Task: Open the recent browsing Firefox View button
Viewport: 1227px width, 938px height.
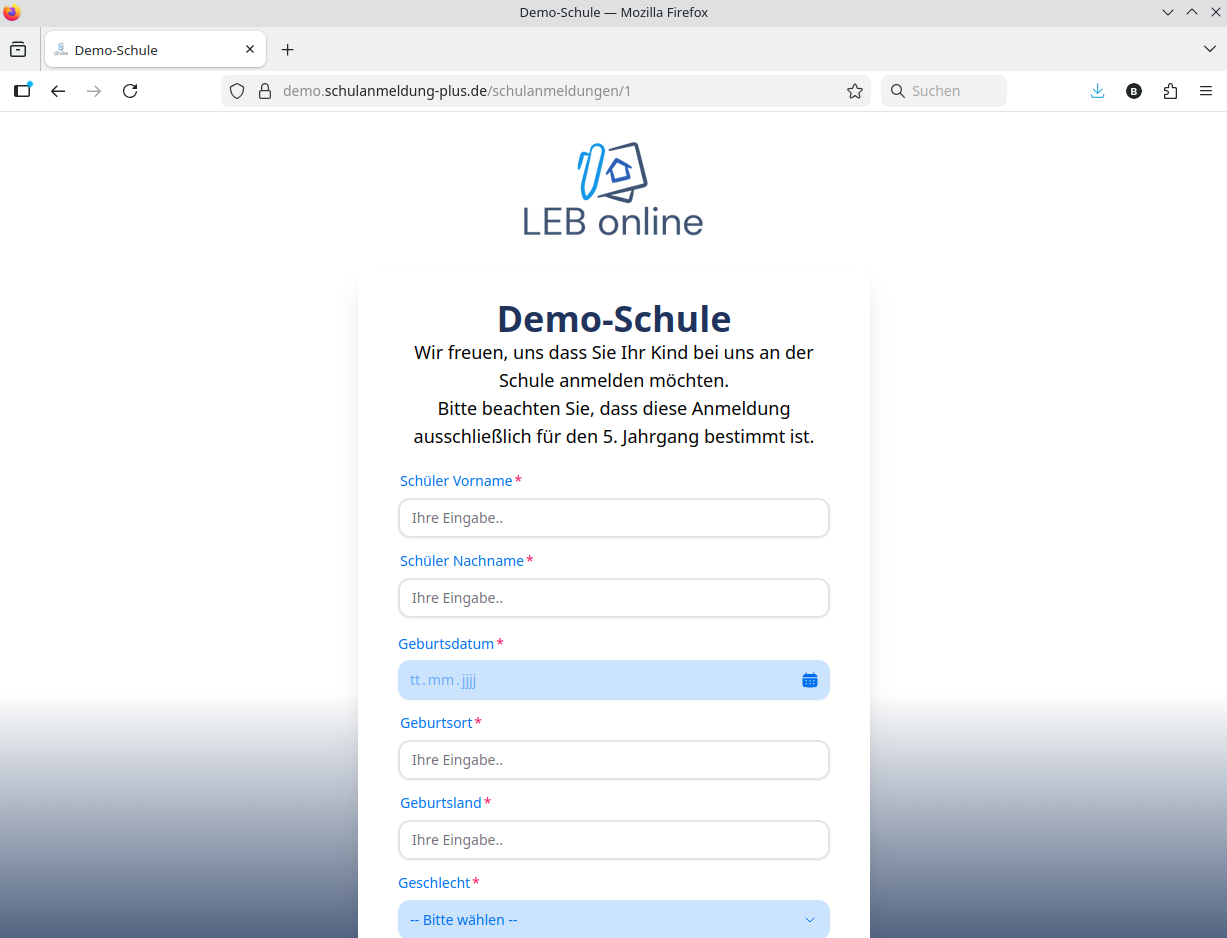Action: point(18,49)
